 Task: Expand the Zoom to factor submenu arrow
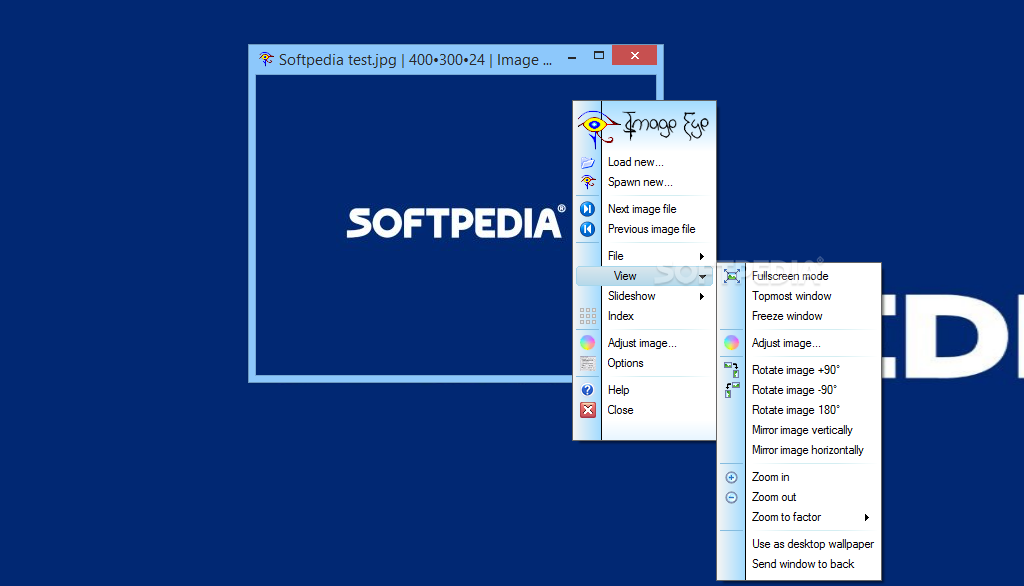[x=867, y=517]
